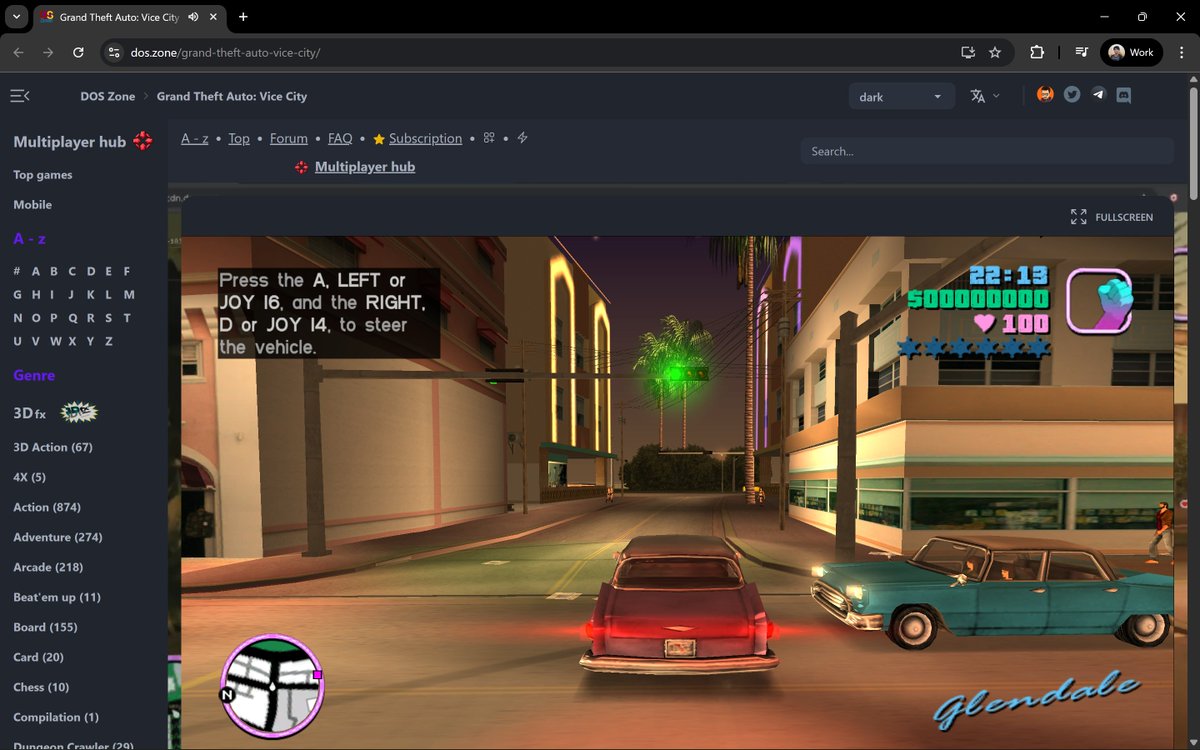
Task: Open Top games in the sidebar
Action: tap(43, 175)
